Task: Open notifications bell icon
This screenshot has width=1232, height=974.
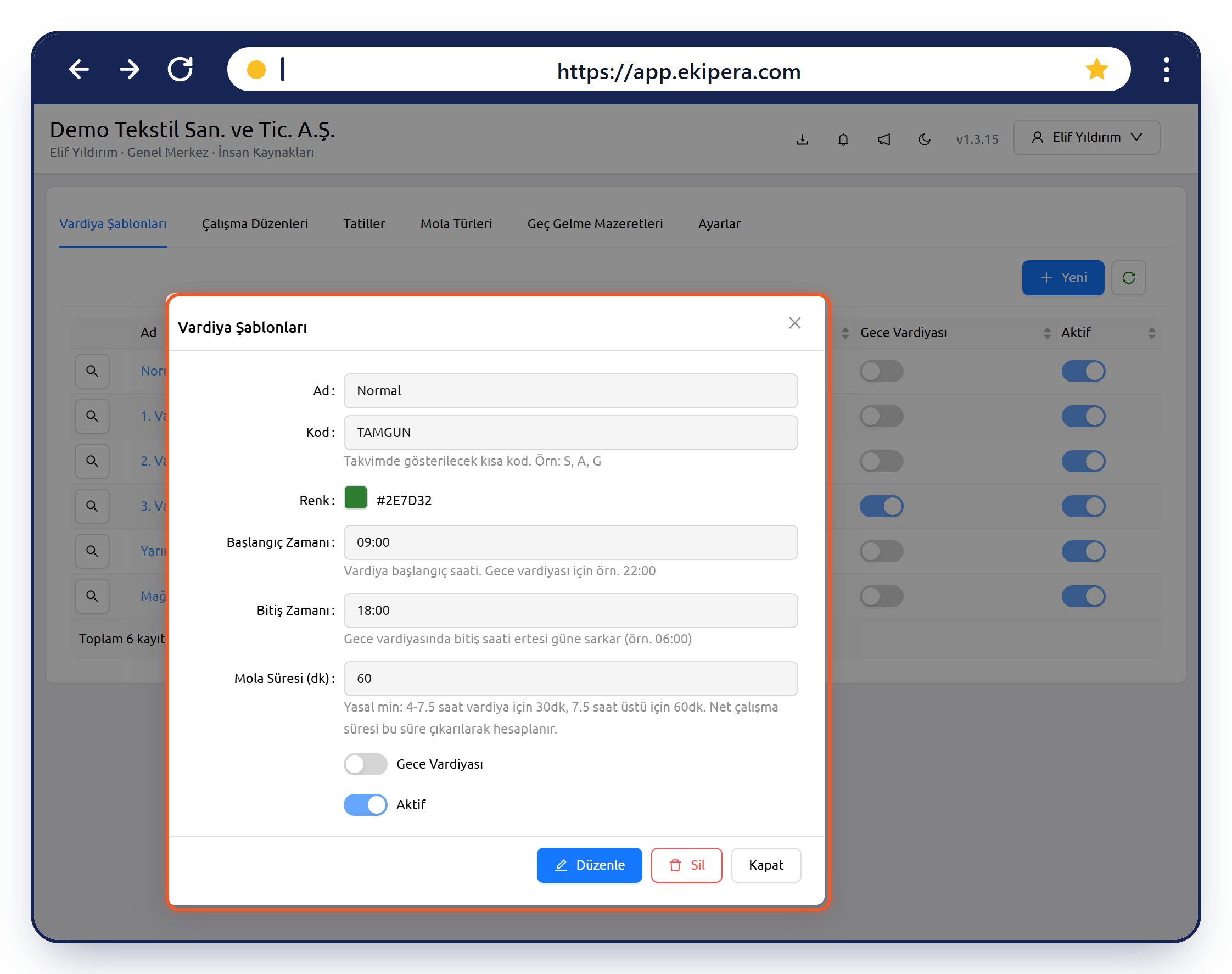Action: (843, 139)
